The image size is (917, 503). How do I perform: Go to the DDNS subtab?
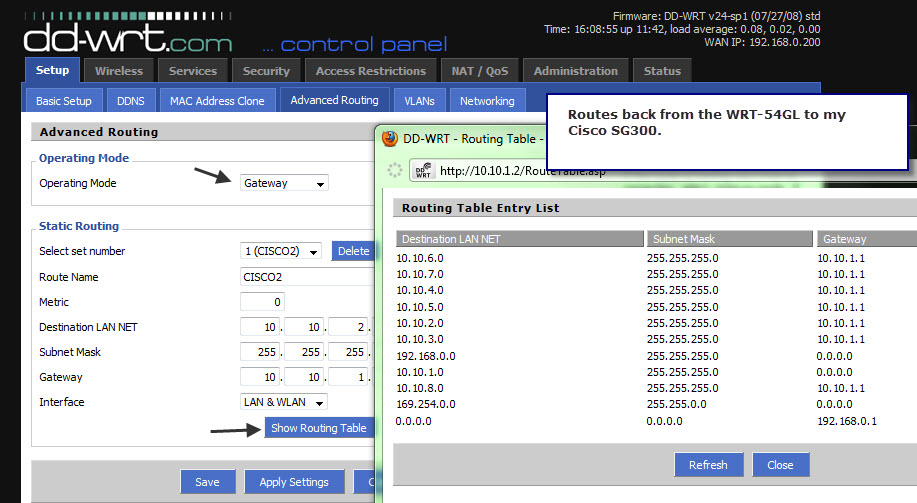pyautogui.click(x=130, y=101)
